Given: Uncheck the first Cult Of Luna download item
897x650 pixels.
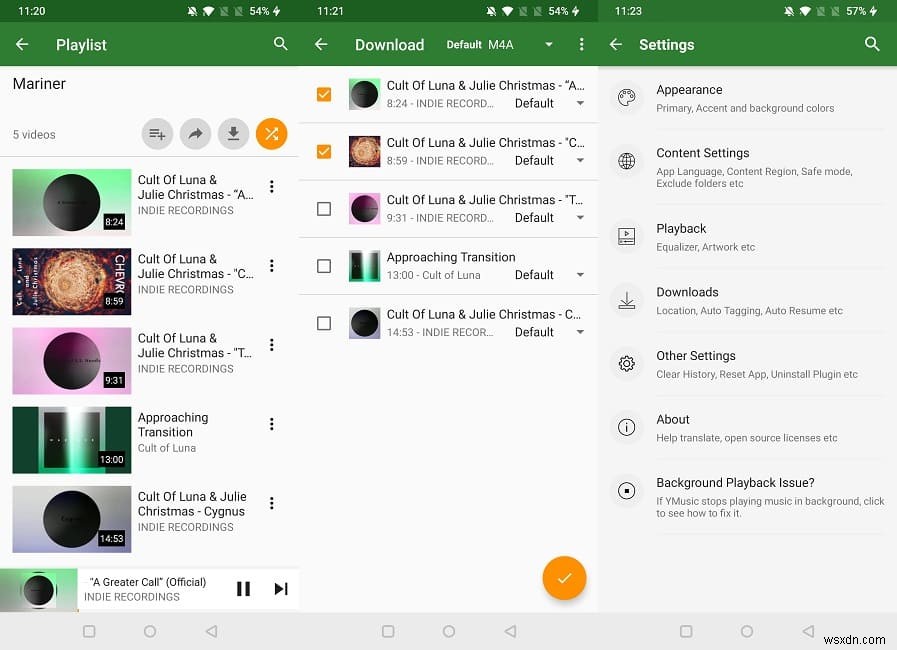Looking at the screenshot, I should [x=324, y=93].
